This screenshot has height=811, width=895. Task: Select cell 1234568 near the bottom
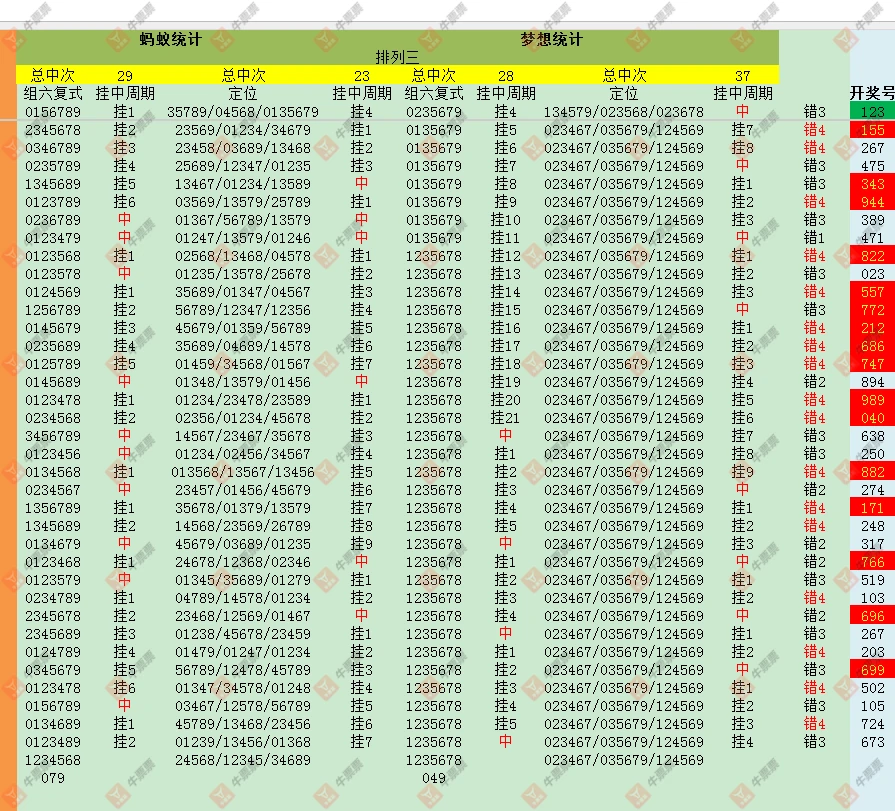click(53, 760)
